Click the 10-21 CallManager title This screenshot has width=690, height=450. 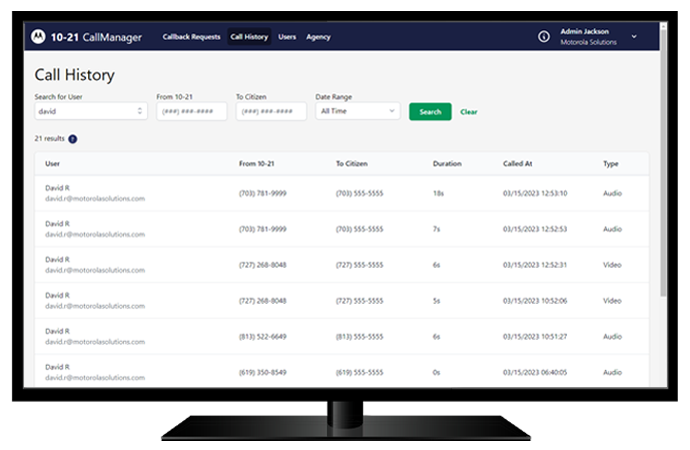point(96,37)
